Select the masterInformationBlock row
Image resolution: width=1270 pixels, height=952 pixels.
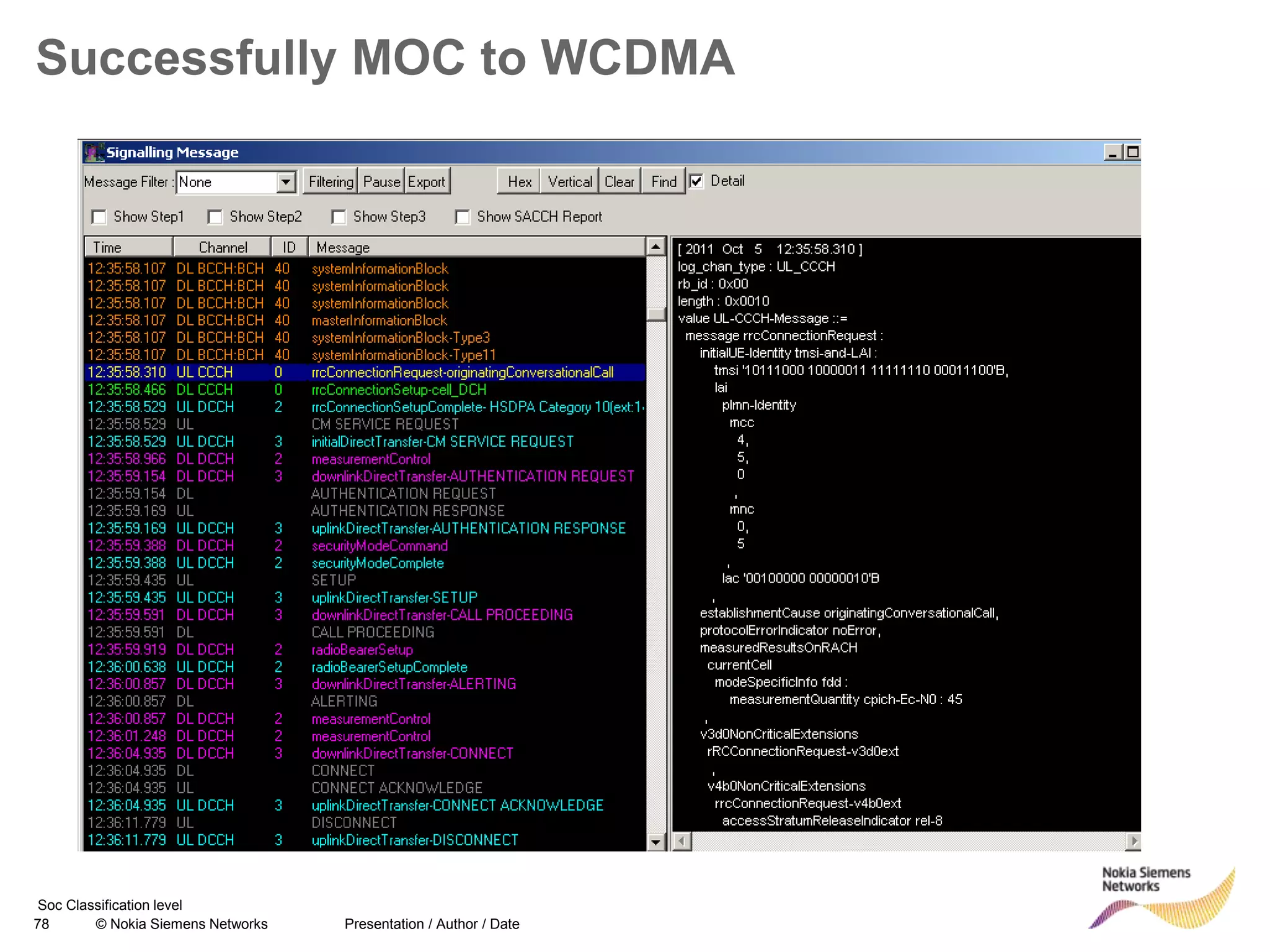[x=365, y=320]
